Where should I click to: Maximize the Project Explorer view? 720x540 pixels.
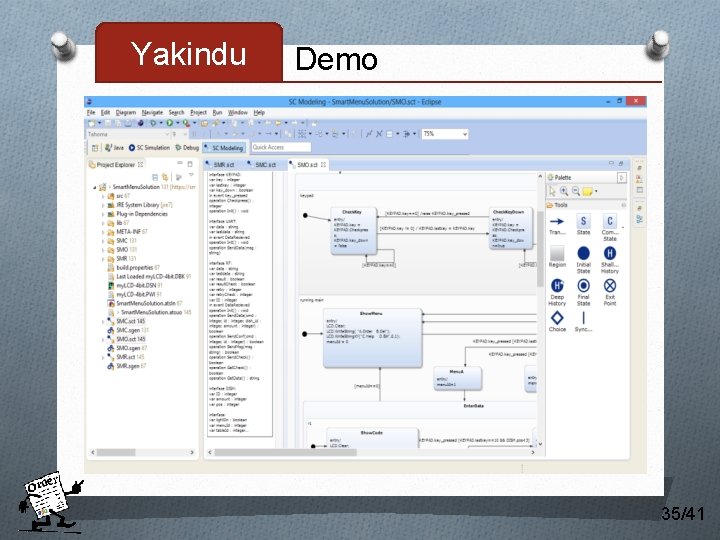point(190,163)
